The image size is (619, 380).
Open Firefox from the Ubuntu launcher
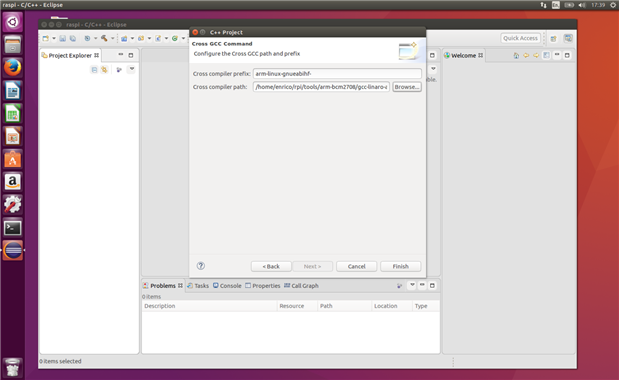pos(13,67)
